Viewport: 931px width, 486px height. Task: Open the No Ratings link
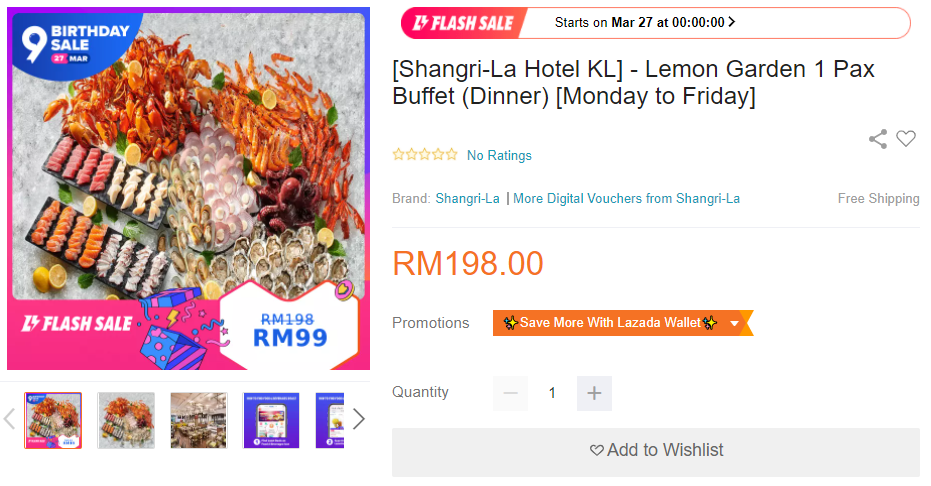[499, 155]
